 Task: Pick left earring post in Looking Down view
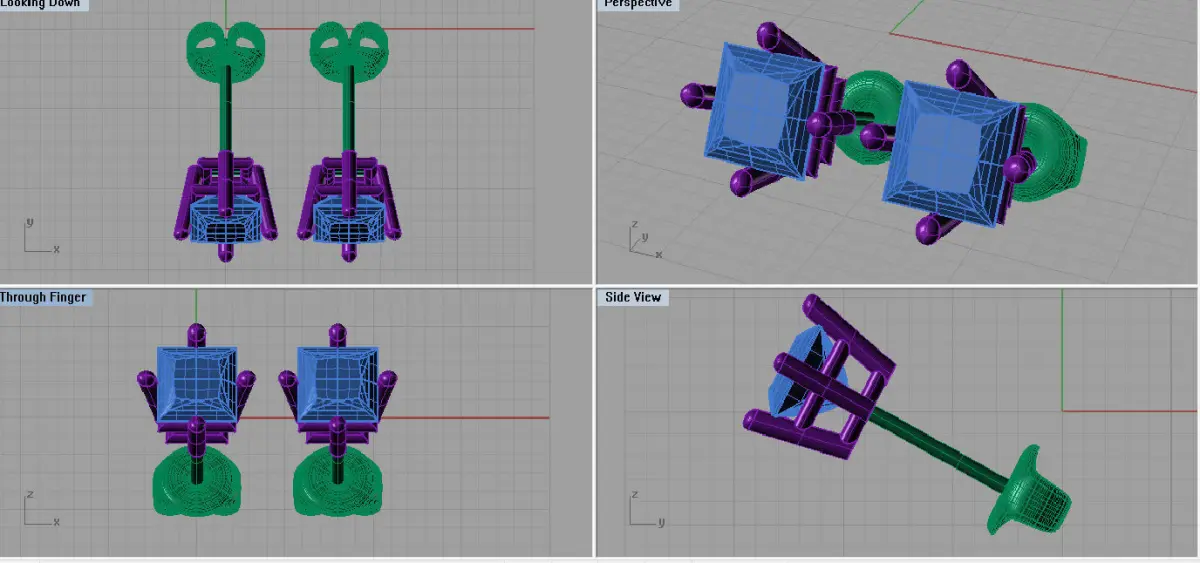(x=227, y=110)
